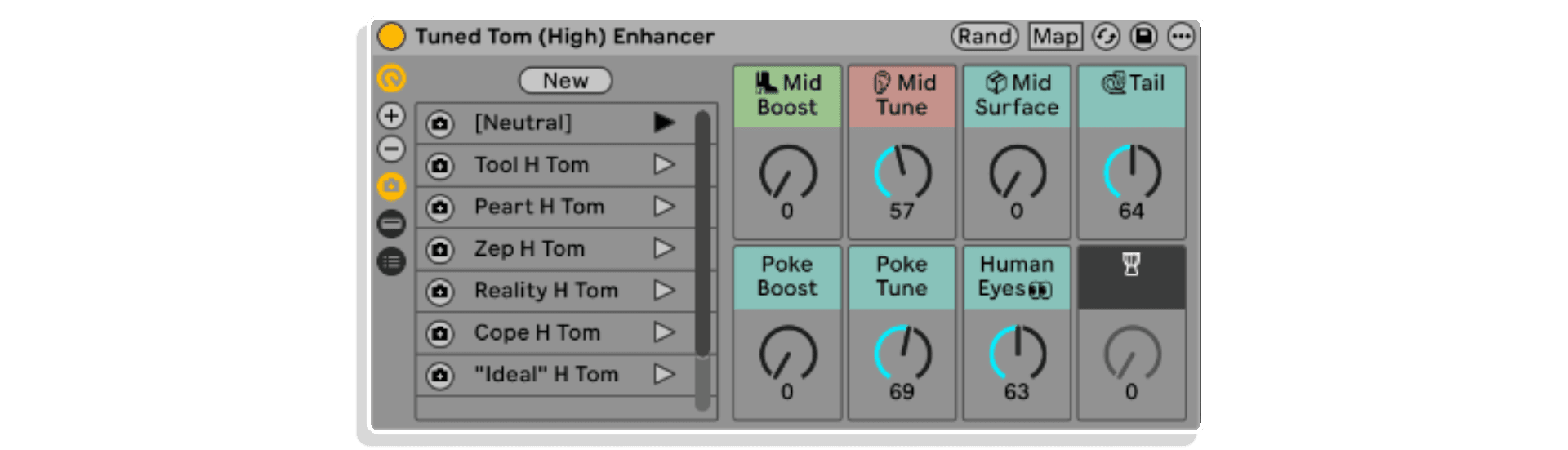Select the Tool H Tom name
The height and width of the screenshot is (450, 1568).
pyautogui.click(x=532, y=165)
